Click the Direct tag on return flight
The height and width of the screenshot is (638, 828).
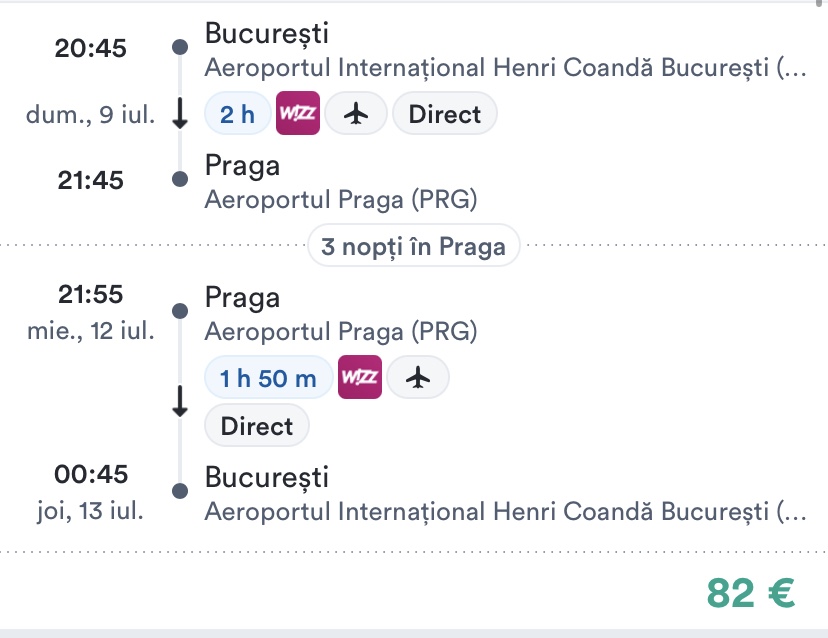click(x=257, y=427)
